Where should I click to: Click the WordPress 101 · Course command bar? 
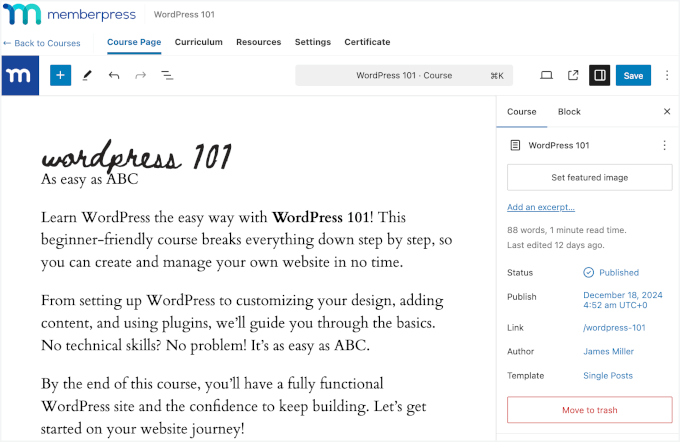(404, 75)
